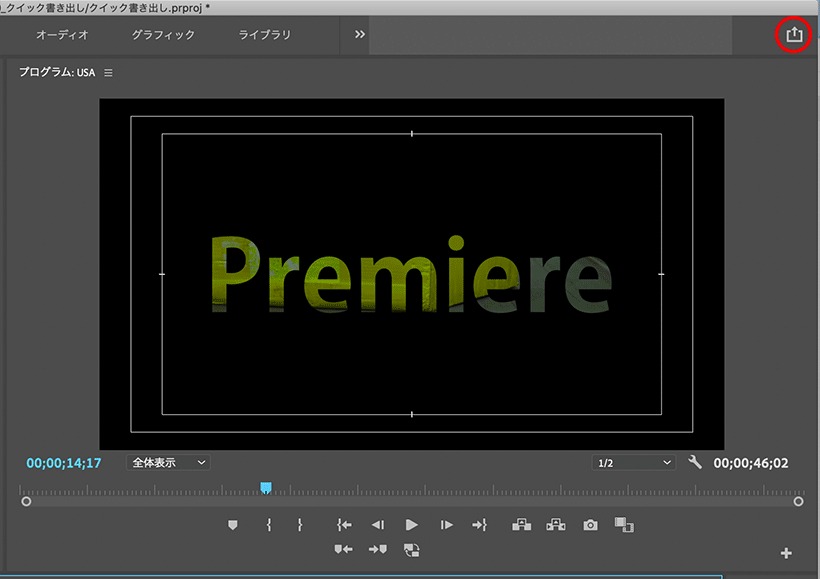The image size is (820, 579).
Task: Set the Mark In point
Action: tap(269, 525)
